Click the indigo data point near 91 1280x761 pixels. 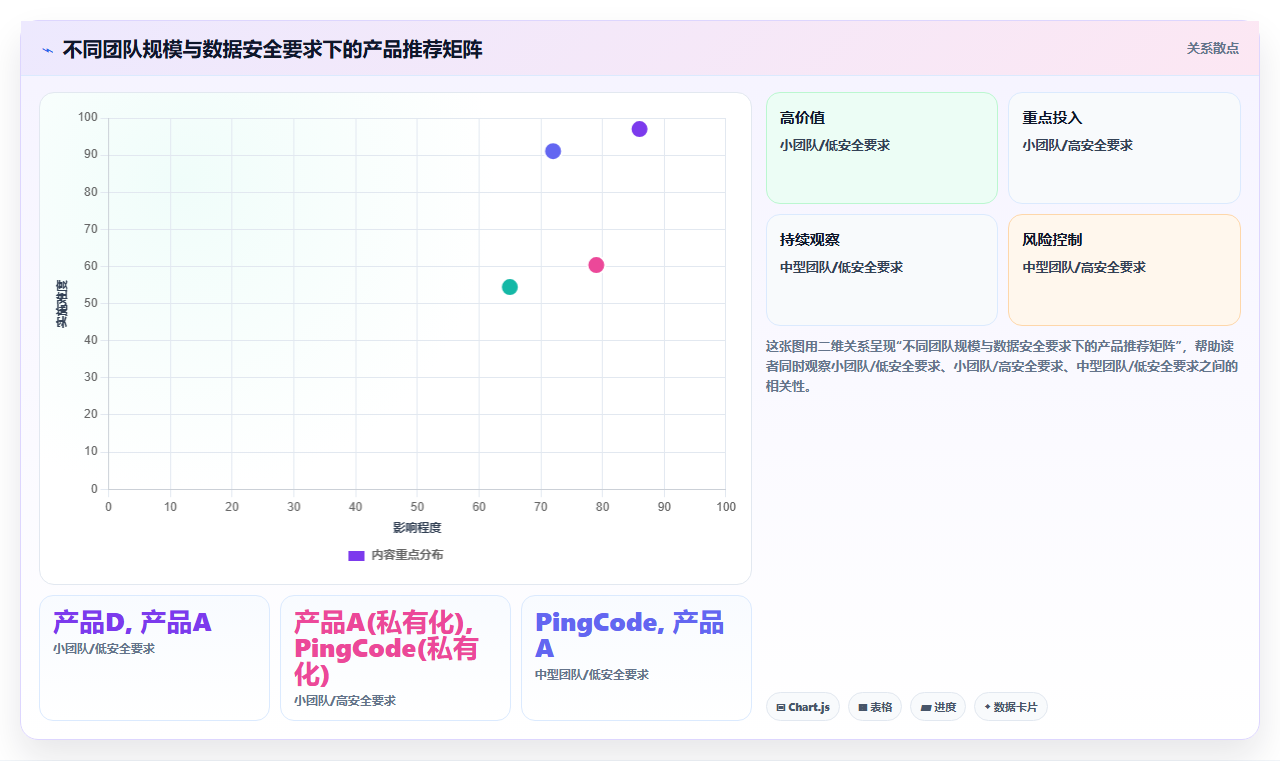[x=553, y=151]
